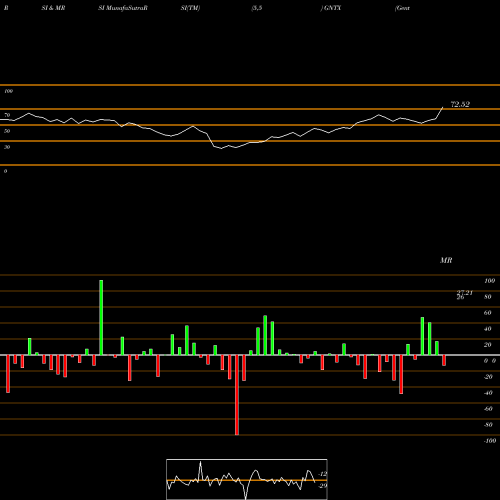Click the first red MR bar at far left
Image resolution: width=500 pixels, height=500 pixels.
8,374
